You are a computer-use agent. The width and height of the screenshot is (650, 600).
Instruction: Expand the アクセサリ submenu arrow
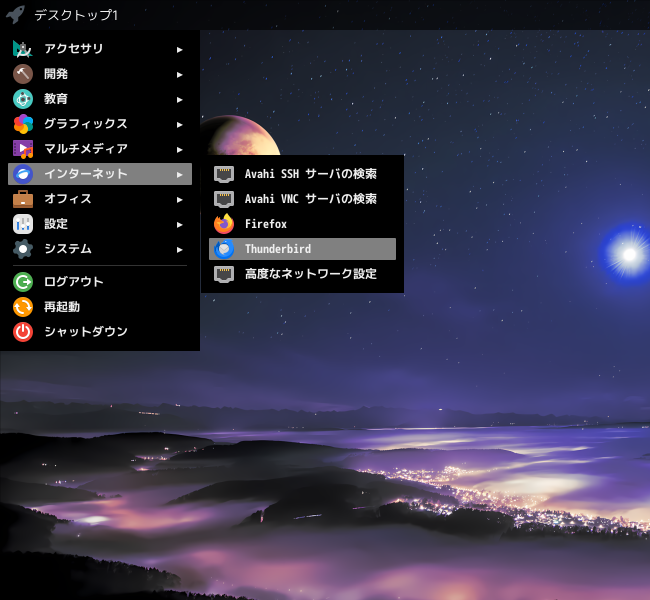pyautogui.click(x=179, y=50)
